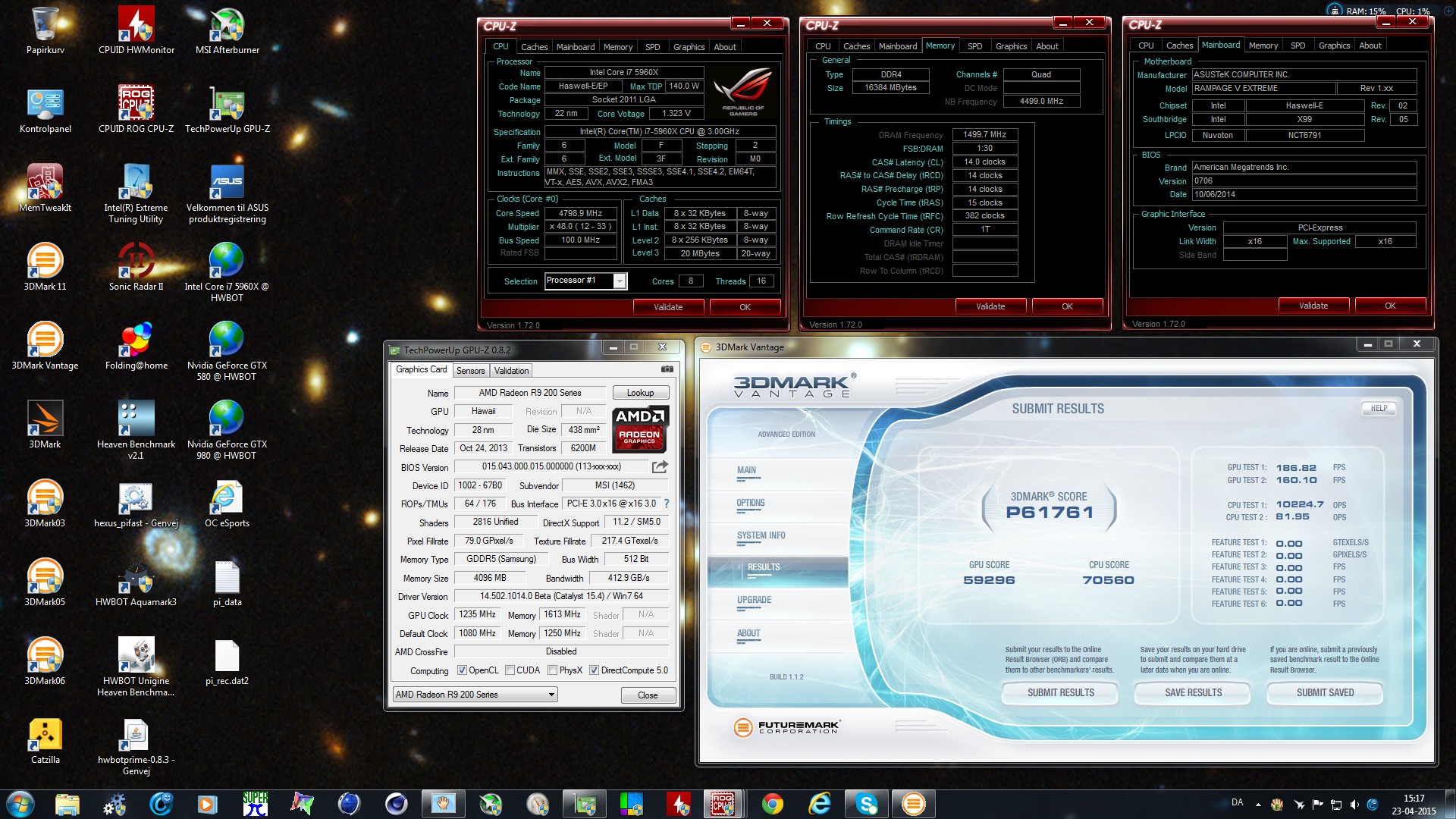
Task: Toggle the PhysX checkbox in GPU-Z
Action: [x=553, y=670]
